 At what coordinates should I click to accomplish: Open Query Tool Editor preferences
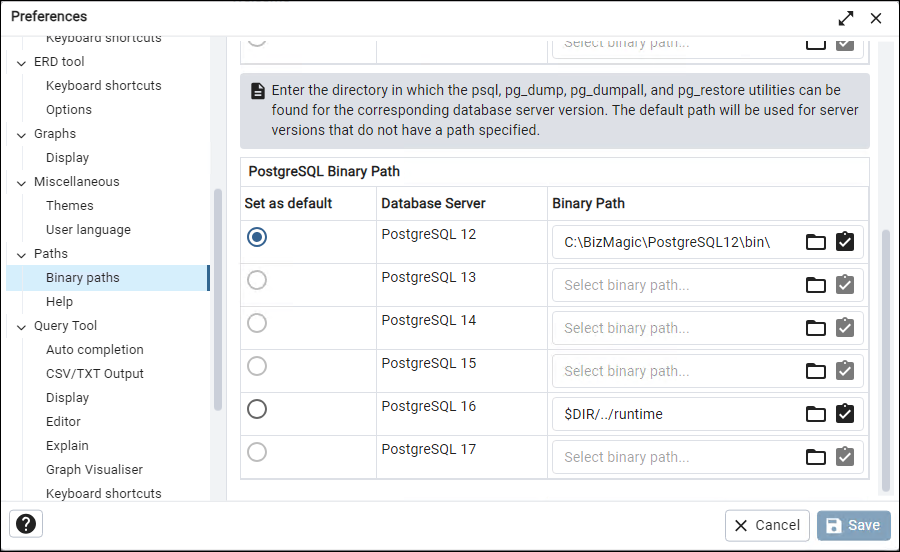tap(63, 422)
